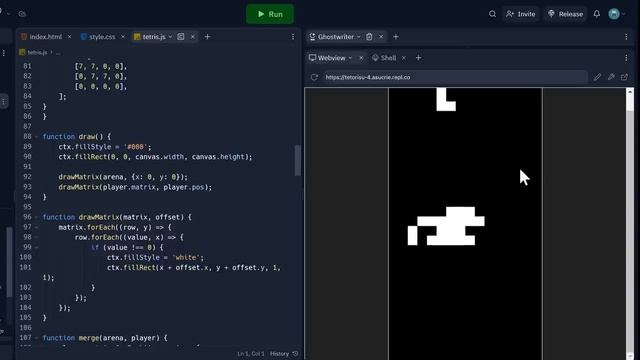Image resolution: width=640 pixels, height=360 pixels.
Task: Collapse the row.forEach fold arrow on line 98
Action: click(x=36, y=237)
